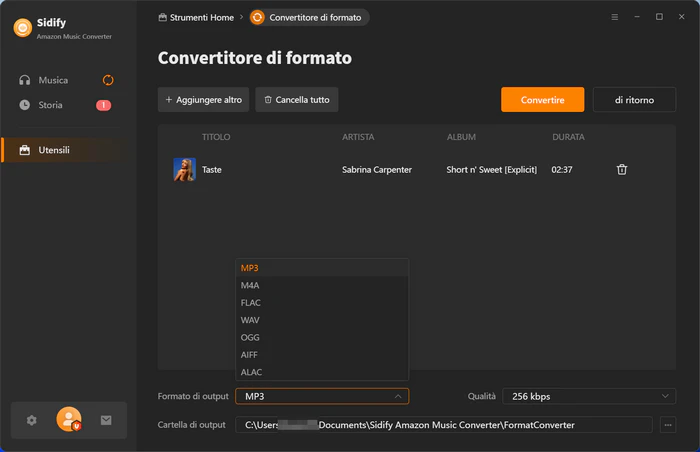Image resolution: width=700 pixels, height=452 pixels.
Task: Click album Short n' Sweet [Explicit]
Action: (492, 170)
